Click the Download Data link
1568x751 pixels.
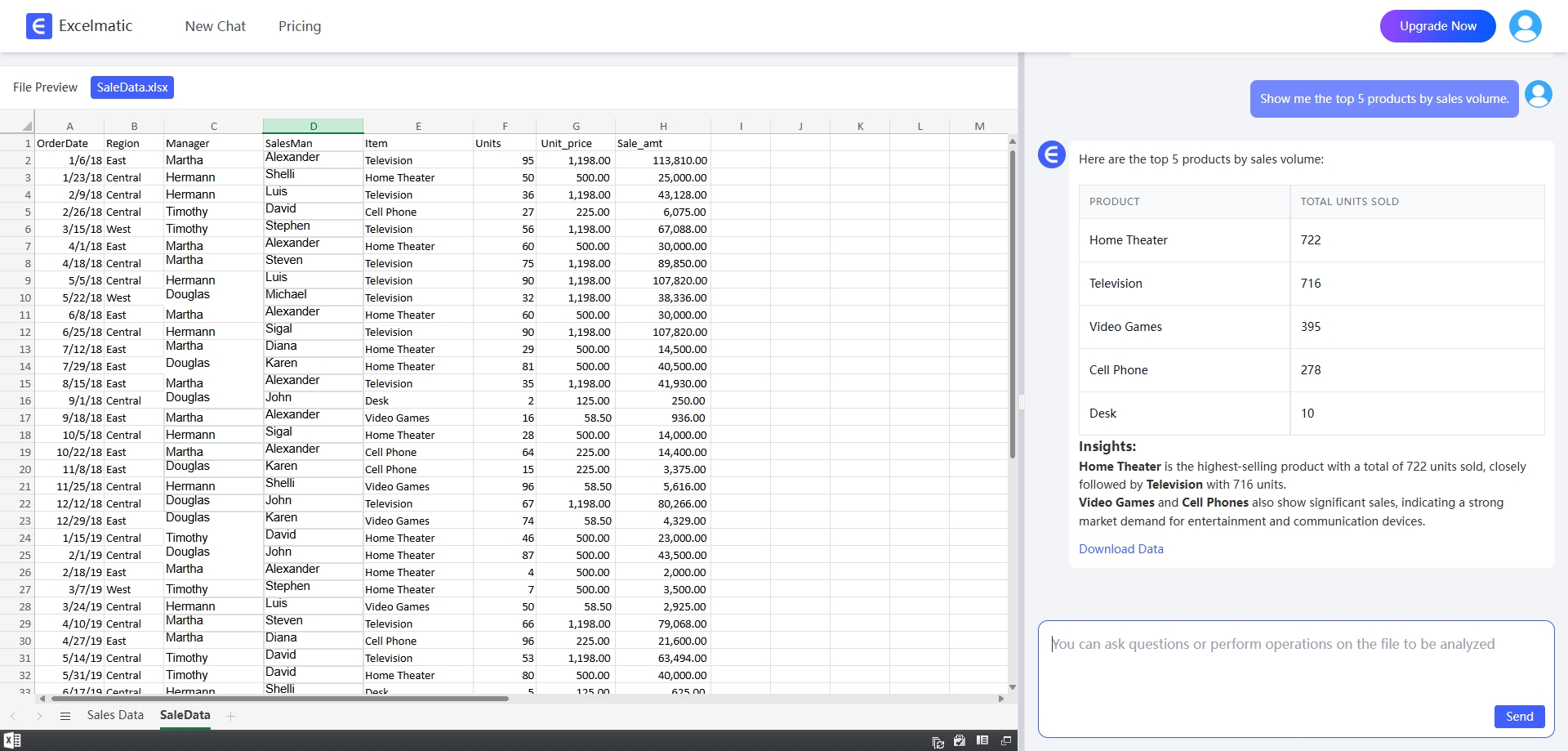point(1120,549)
